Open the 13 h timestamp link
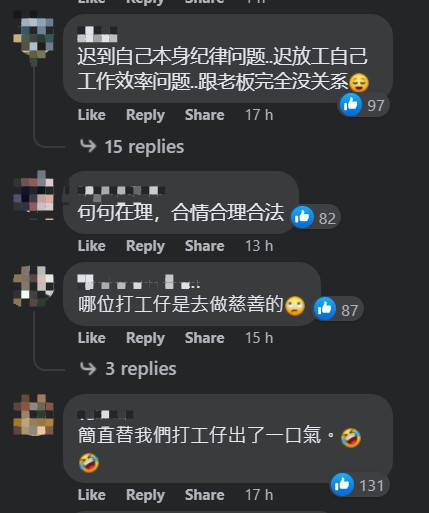Viewport: 429px width, 513px height. 259,246
